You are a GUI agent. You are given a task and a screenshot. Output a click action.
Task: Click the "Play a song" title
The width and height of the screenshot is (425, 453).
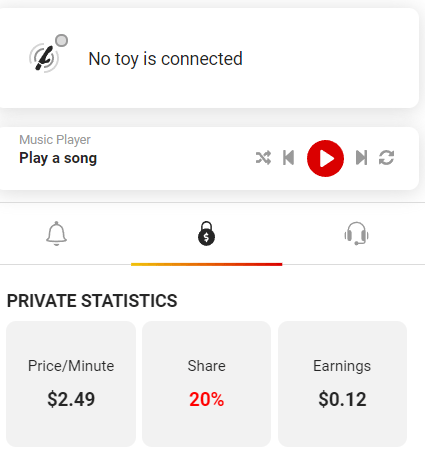(58, 158)
